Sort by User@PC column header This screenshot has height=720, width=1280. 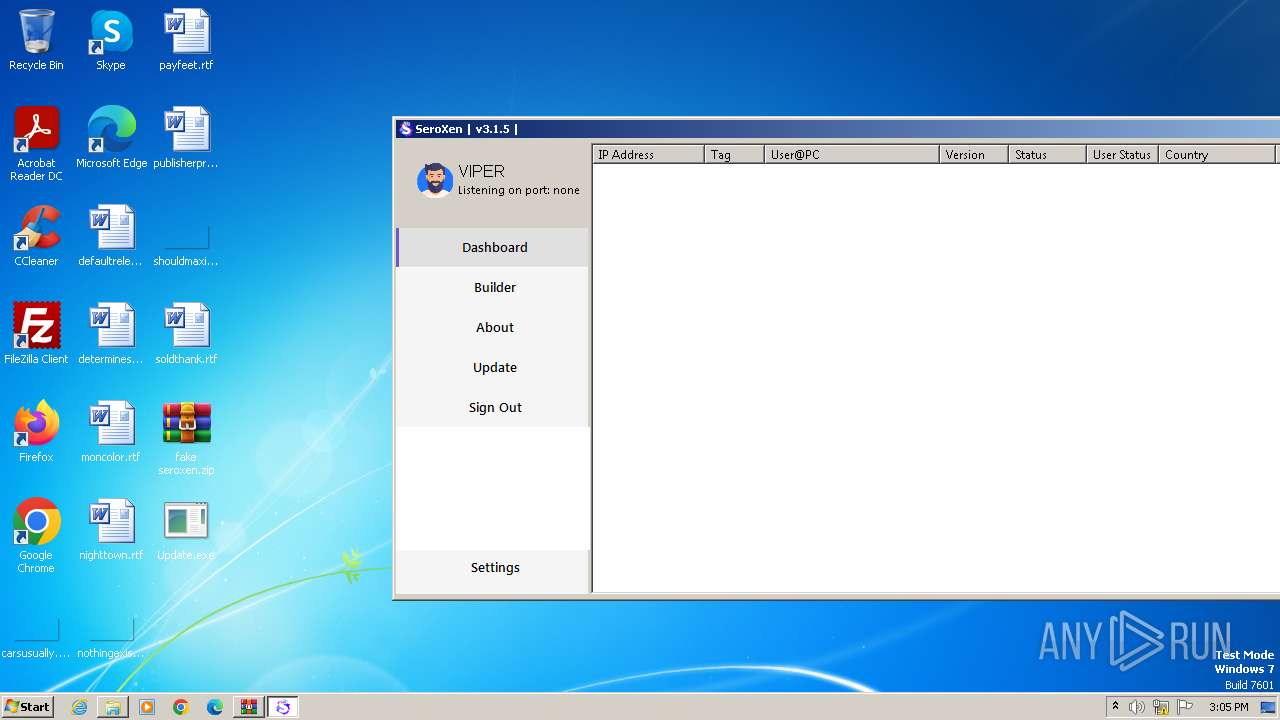pos(851,154)
